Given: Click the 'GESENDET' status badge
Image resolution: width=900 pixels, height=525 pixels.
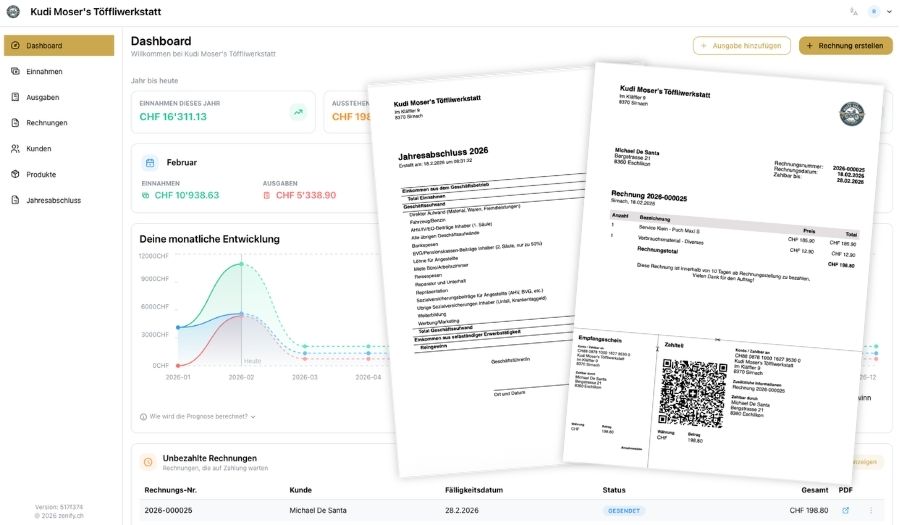Looking at the screenshot, I should pyautogui.click(x=624, y=510).
